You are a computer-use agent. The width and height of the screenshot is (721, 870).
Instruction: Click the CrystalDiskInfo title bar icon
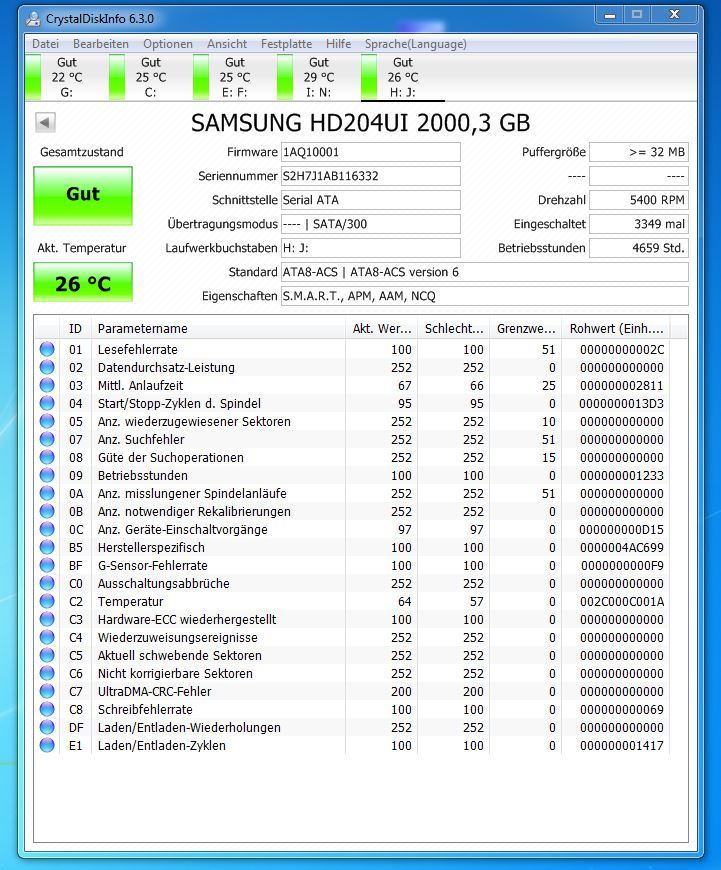[x=33, y=19]
